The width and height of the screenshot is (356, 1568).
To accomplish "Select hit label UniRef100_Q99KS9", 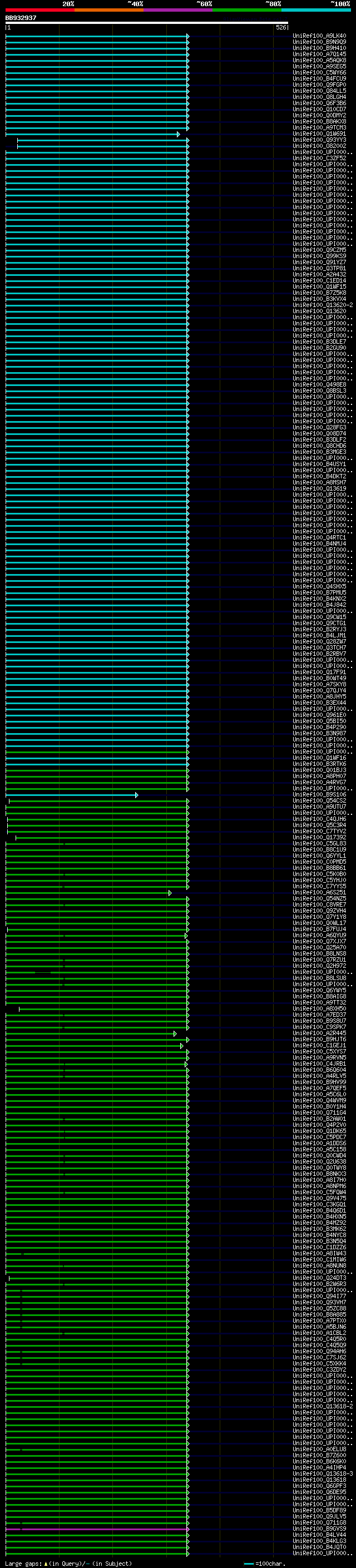I will point(319,256).
